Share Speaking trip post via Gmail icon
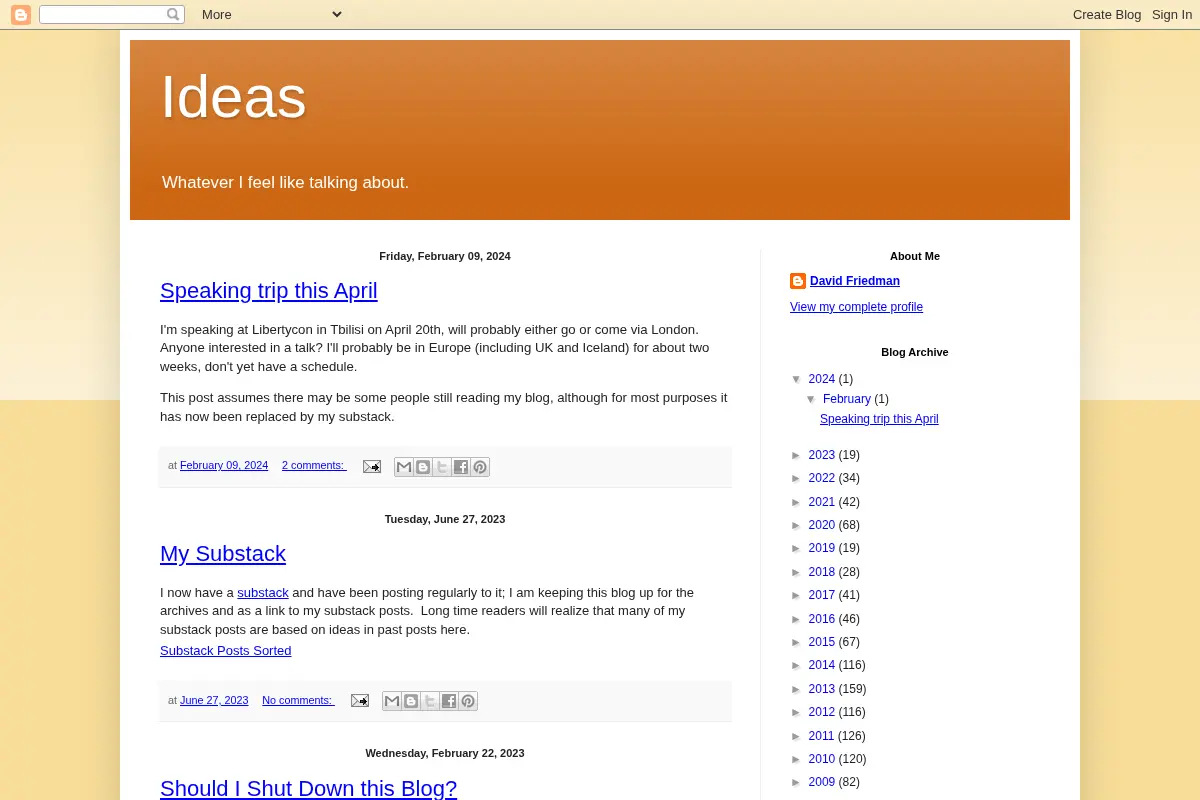1200x800 pixels. pyautogui.click(x=404, y=467)
